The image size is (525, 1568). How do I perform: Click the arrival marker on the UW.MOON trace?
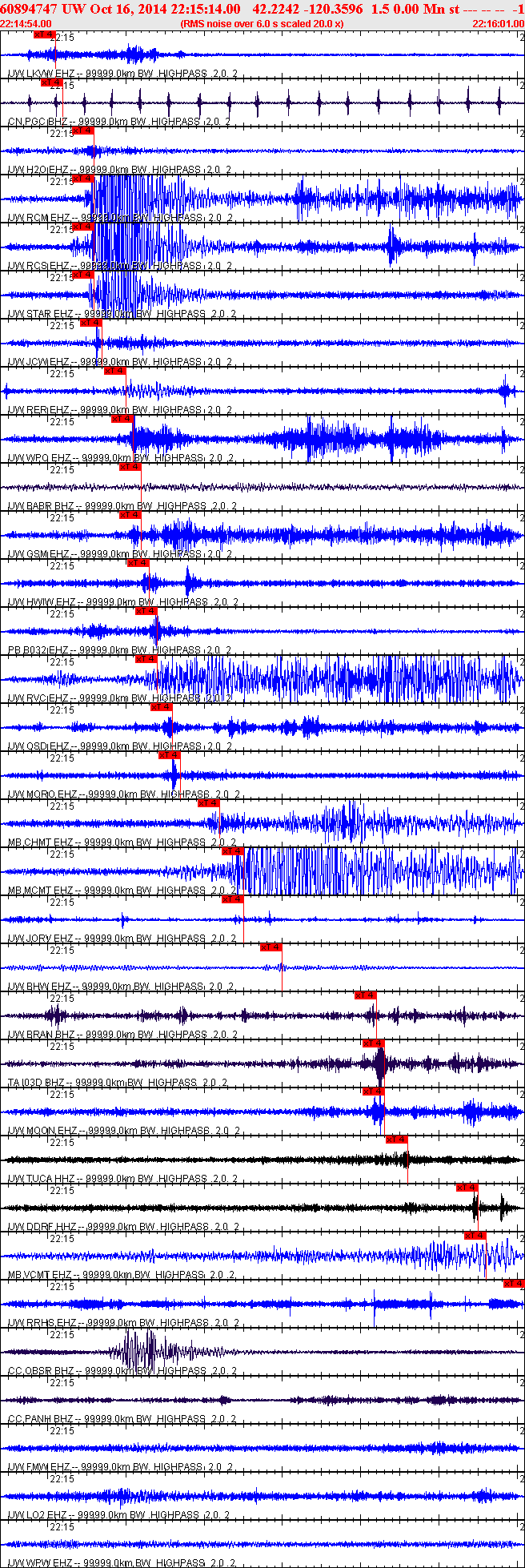pos(374,1092)
